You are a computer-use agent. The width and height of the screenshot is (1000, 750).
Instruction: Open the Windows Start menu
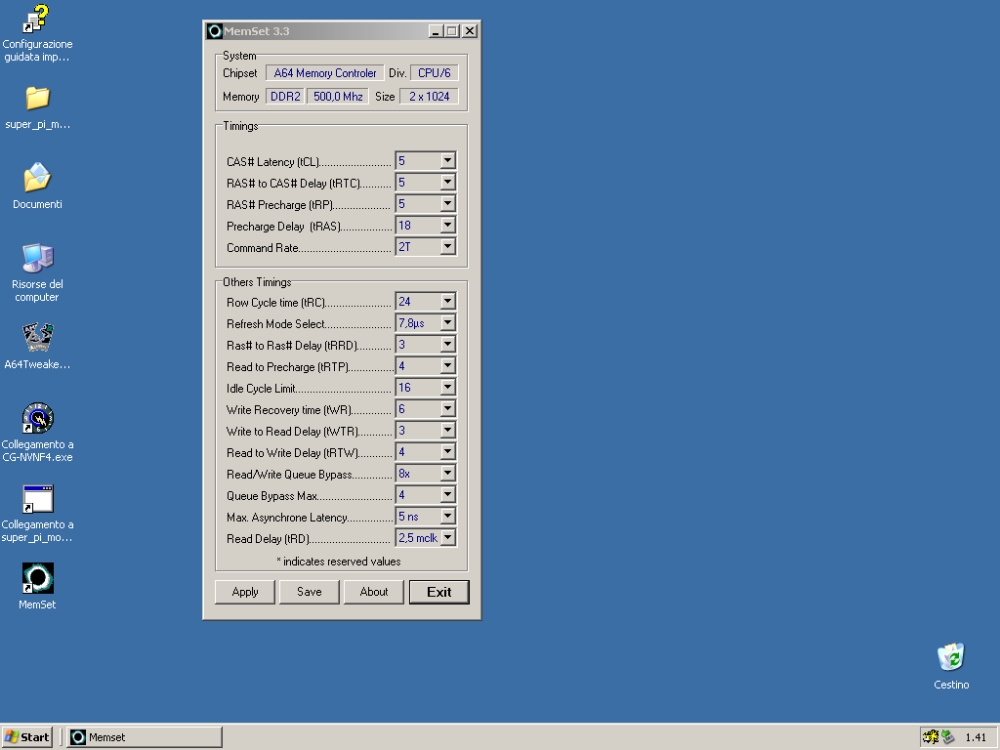click(27, 737)
